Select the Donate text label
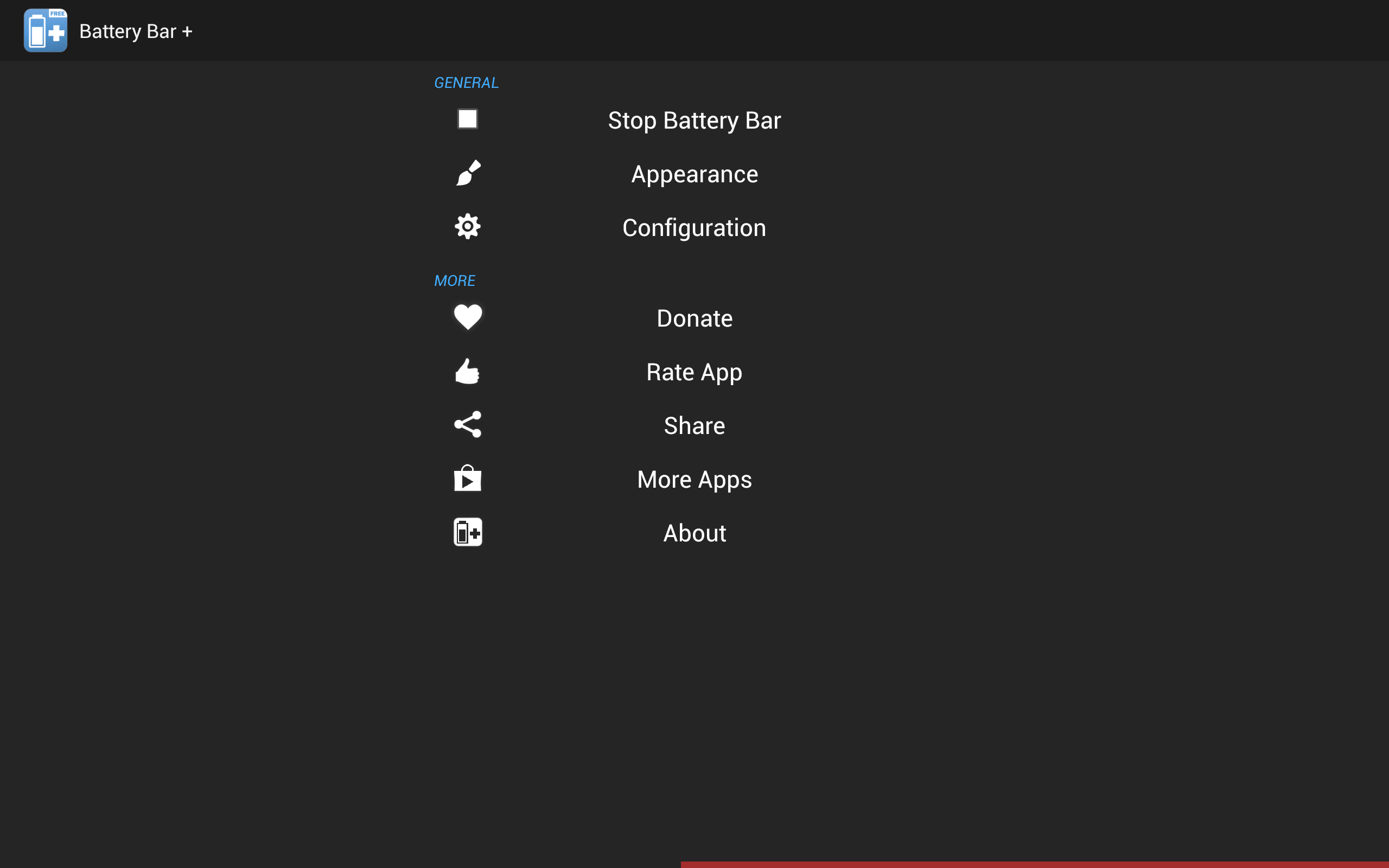The width and height of the screenshot is (1389, 868). coord(694,318)
